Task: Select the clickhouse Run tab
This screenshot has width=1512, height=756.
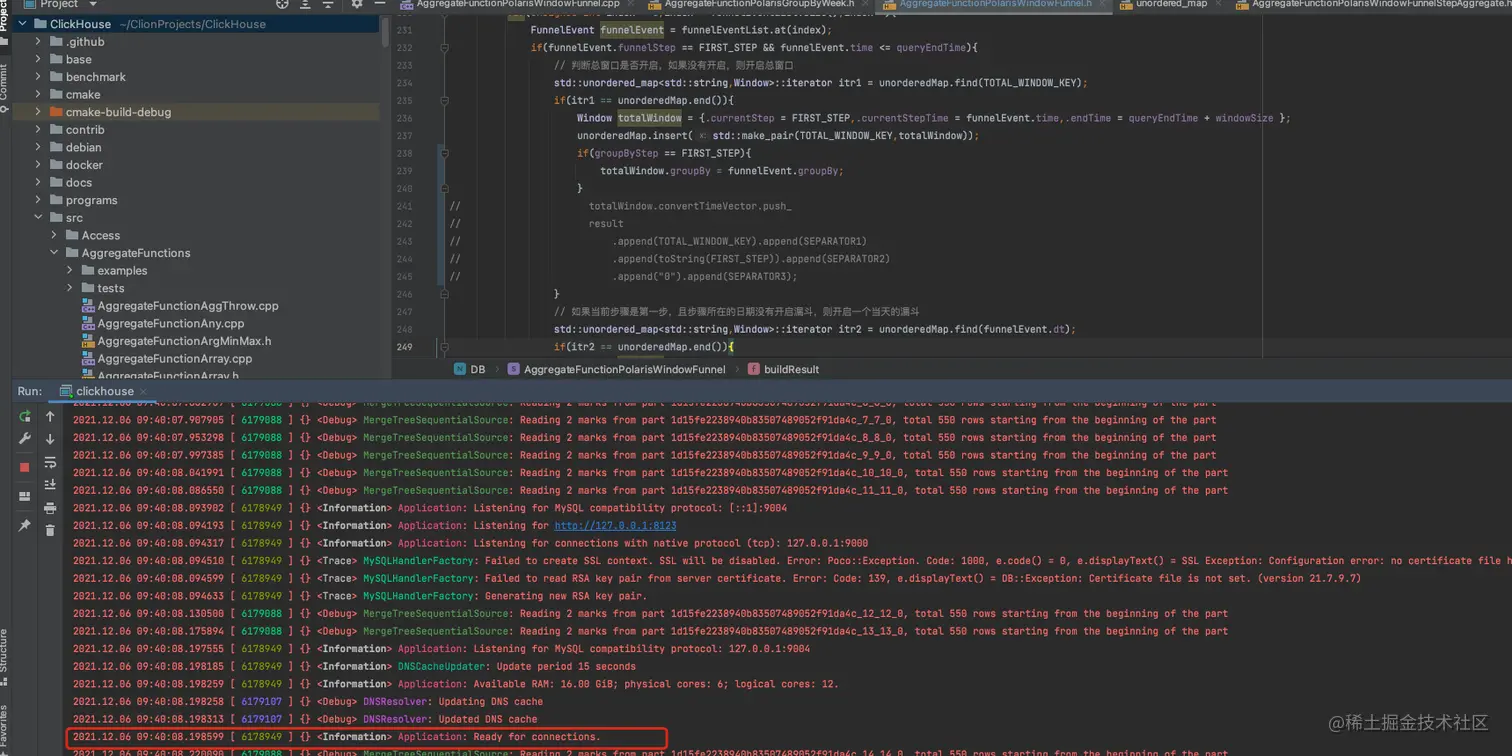Action: click(105, 391)
